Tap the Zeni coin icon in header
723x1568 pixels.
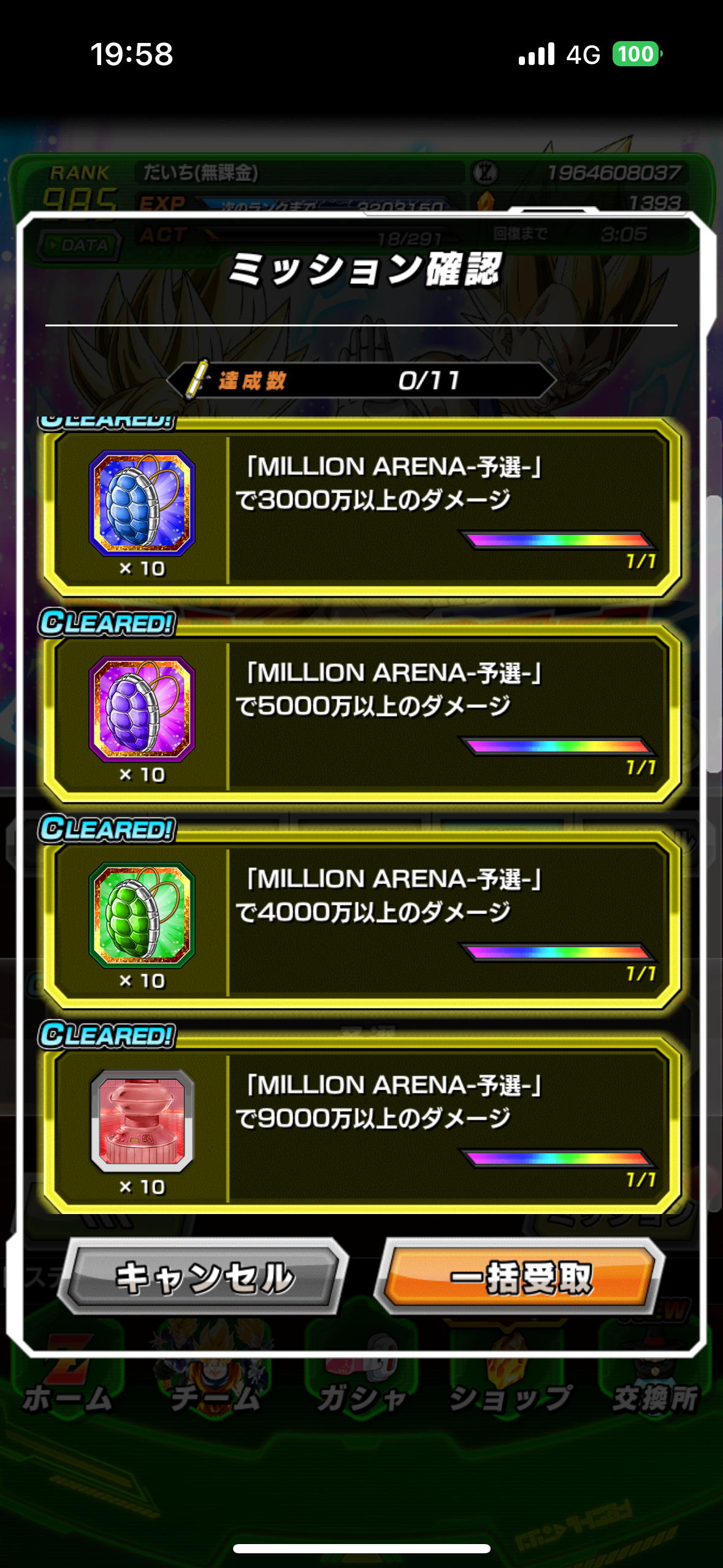pyautogui.click(x=485, y=173)
